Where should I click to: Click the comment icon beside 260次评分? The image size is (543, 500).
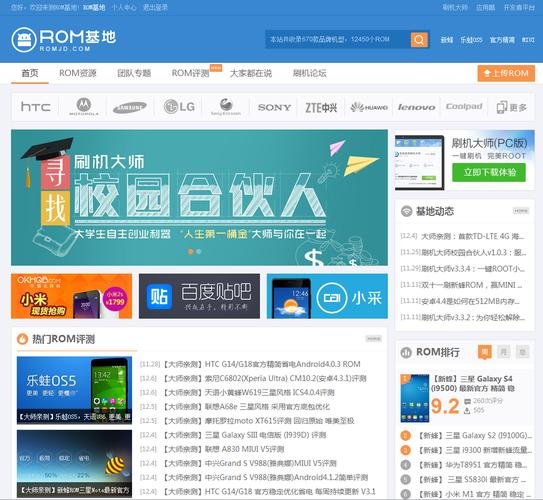point(467,401)
